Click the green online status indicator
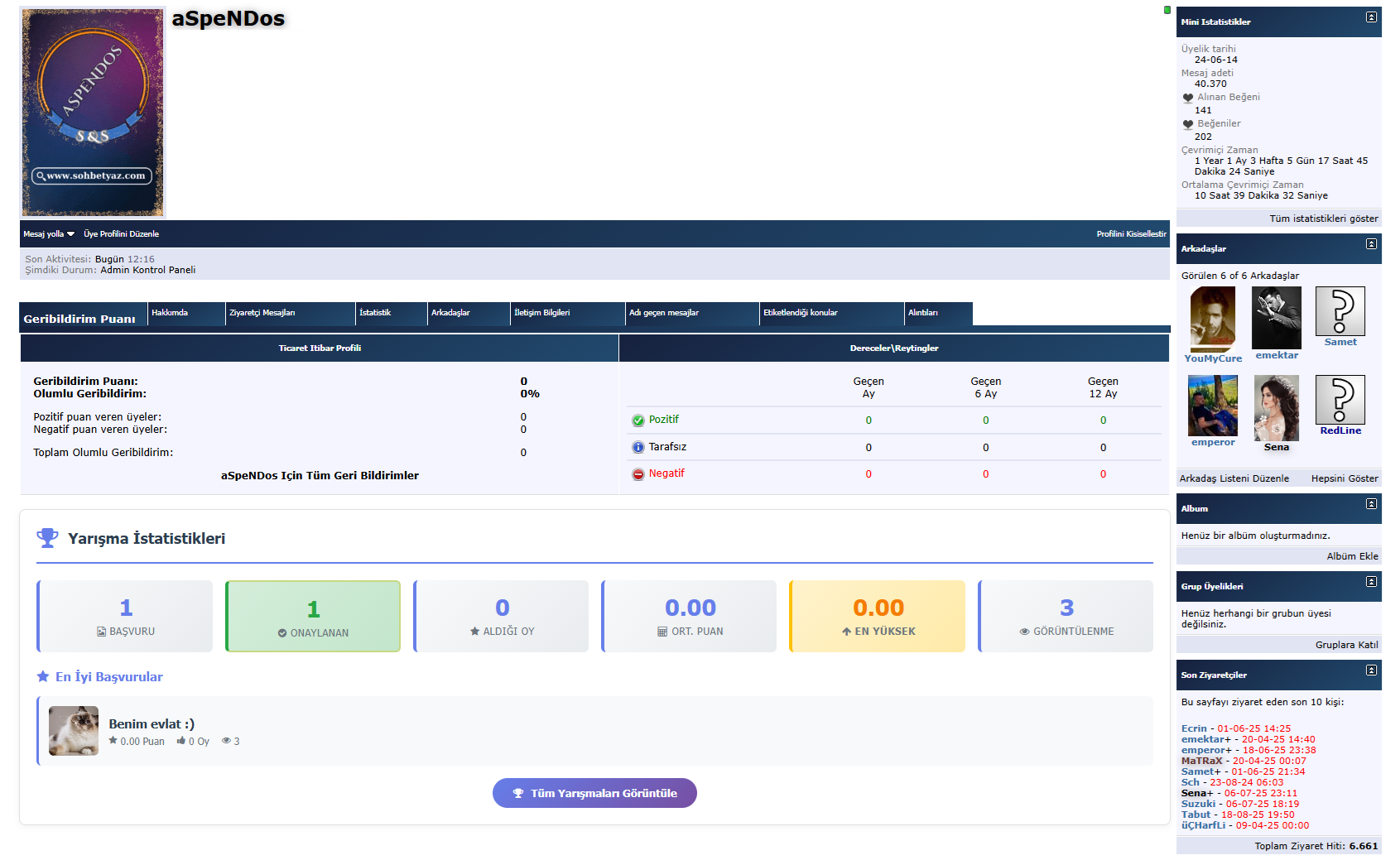This screenshot has width=1400, height=865. tap(1167, 10)
